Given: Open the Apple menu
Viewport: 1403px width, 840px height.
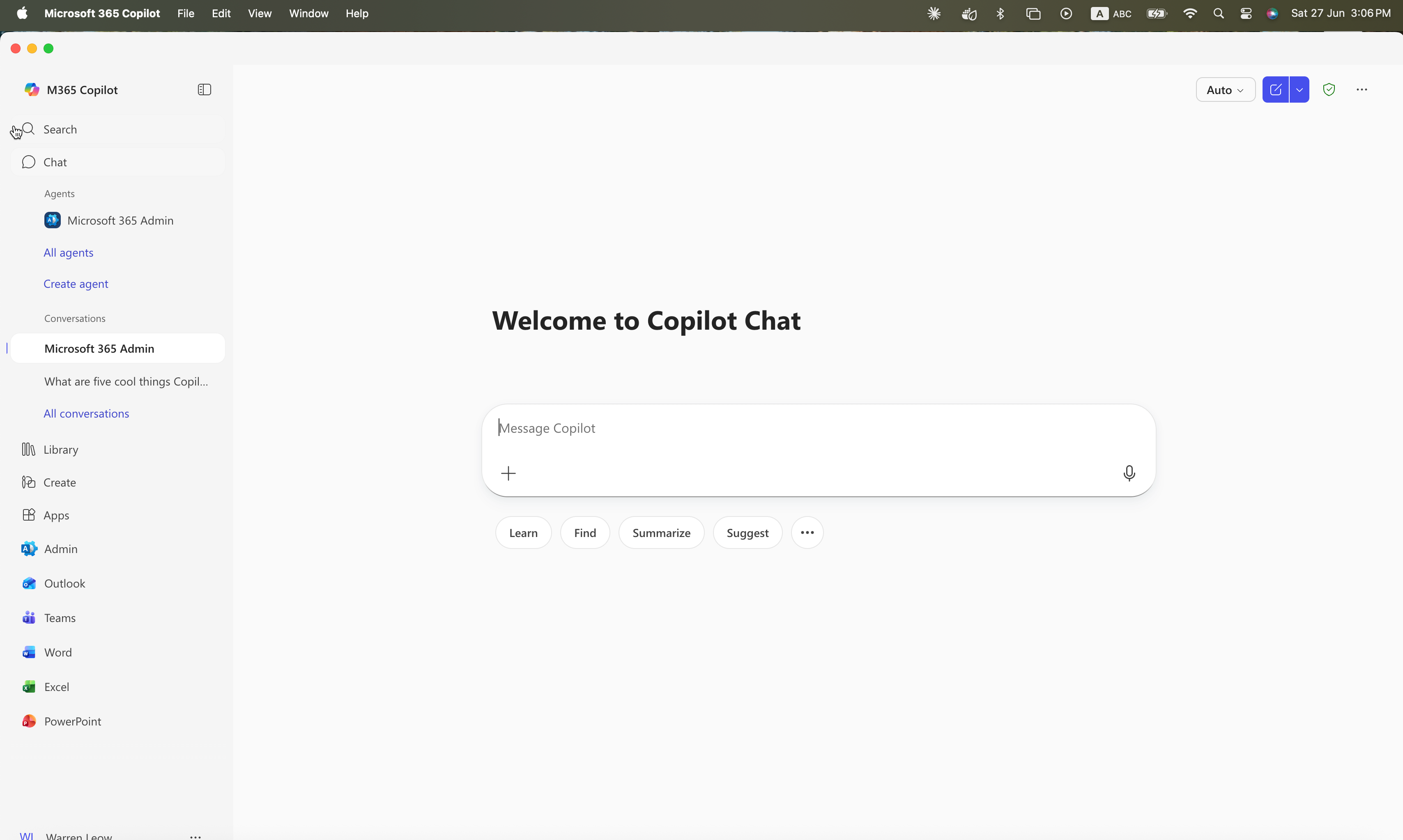Looking at the screenshot, I should 22,14.
